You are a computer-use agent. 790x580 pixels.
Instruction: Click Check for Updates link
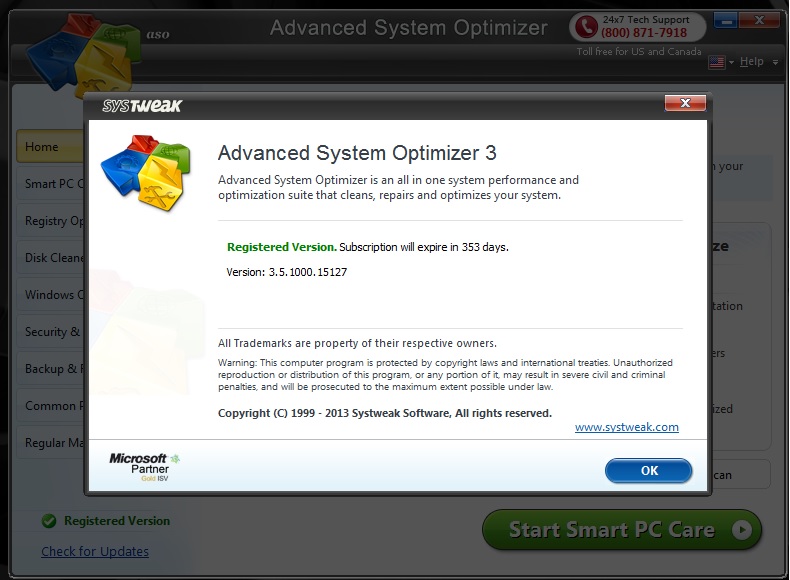(95, 551)
